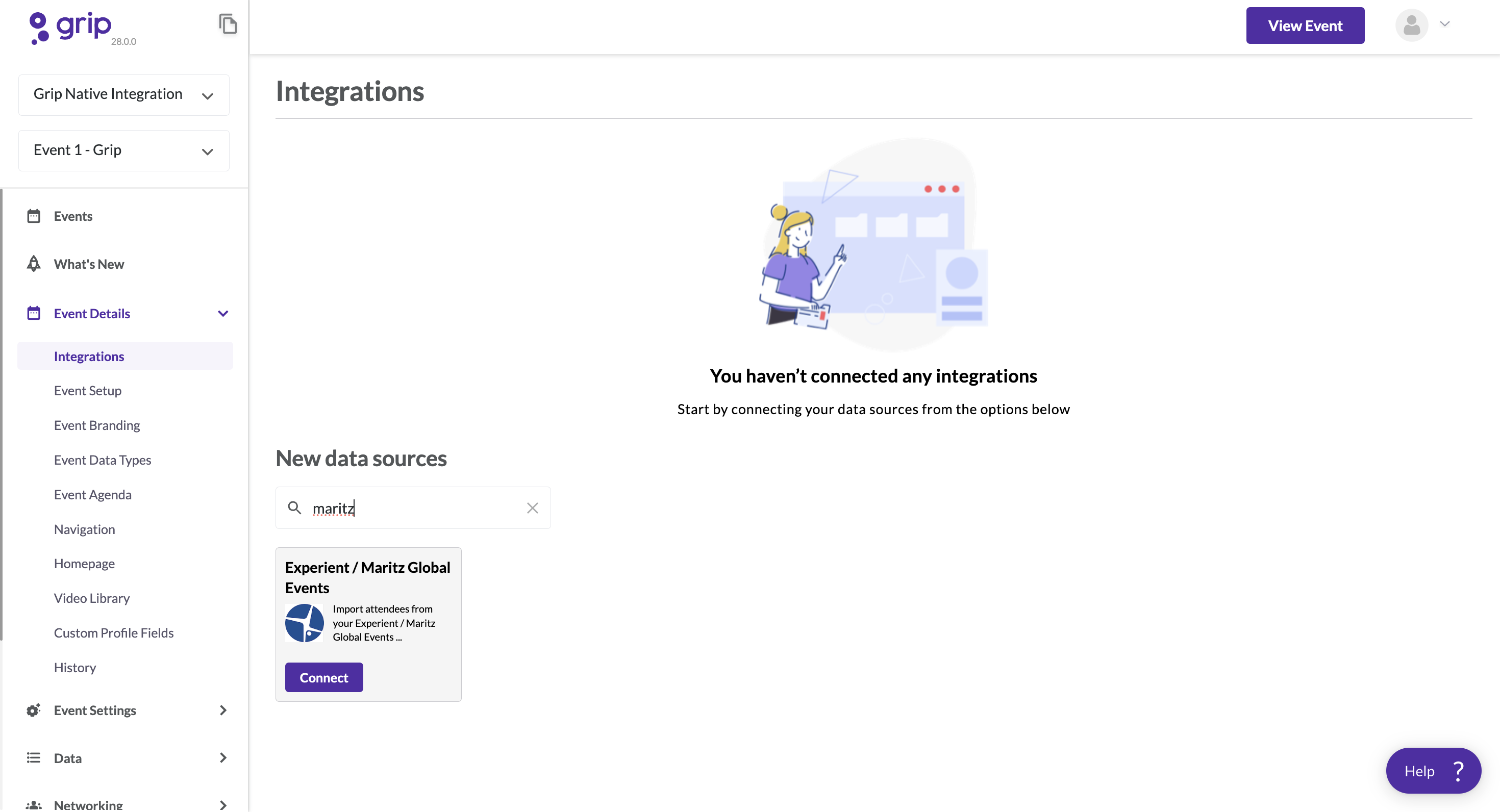Click the Event Settings gear icon
Image resolution: width=1500 pixels, height=812 pixels.
coord(34,710)
